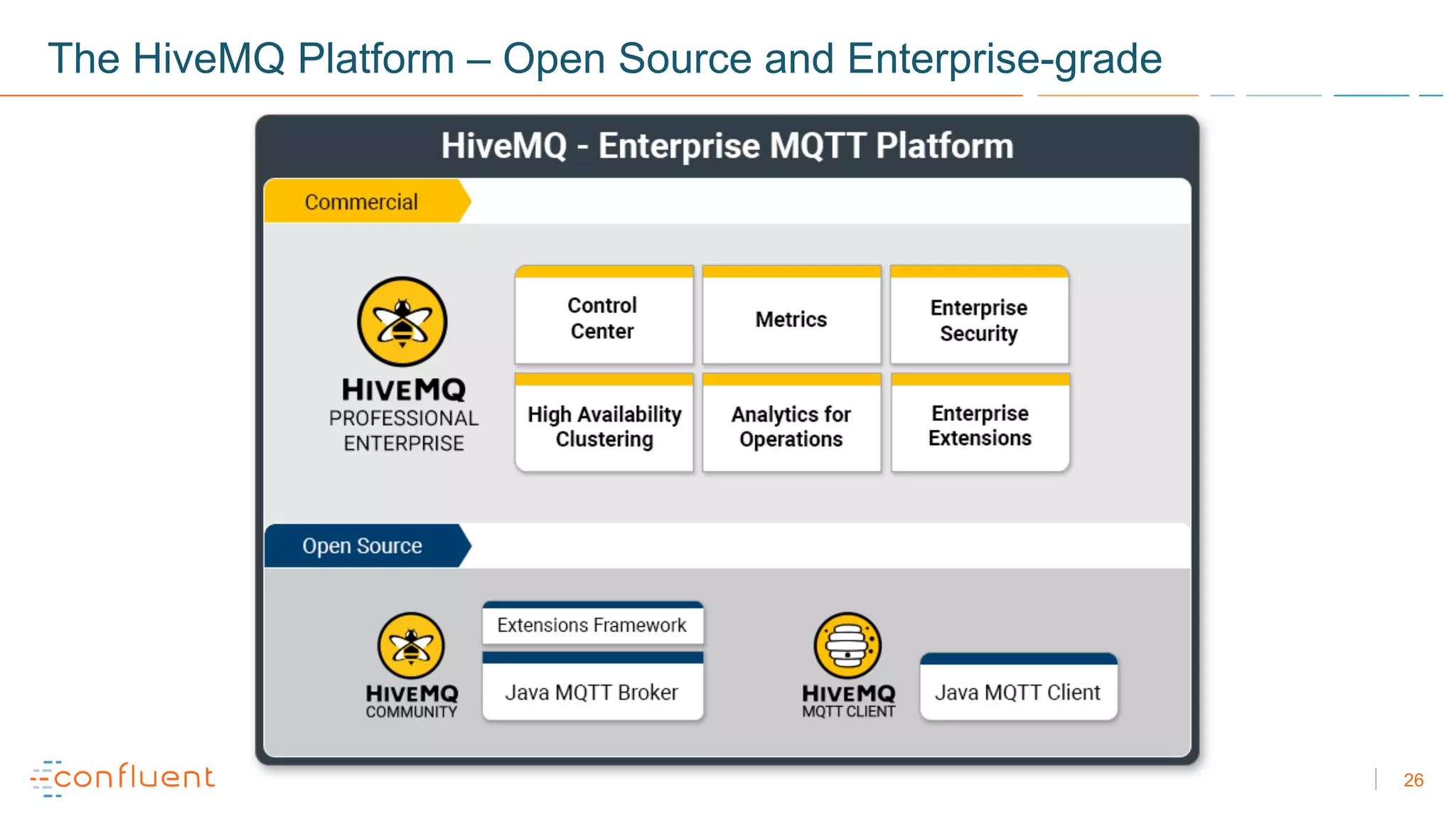The image size is (1456, 819).
Task: Select the Commercial arrow label
Action: (363, 202)
